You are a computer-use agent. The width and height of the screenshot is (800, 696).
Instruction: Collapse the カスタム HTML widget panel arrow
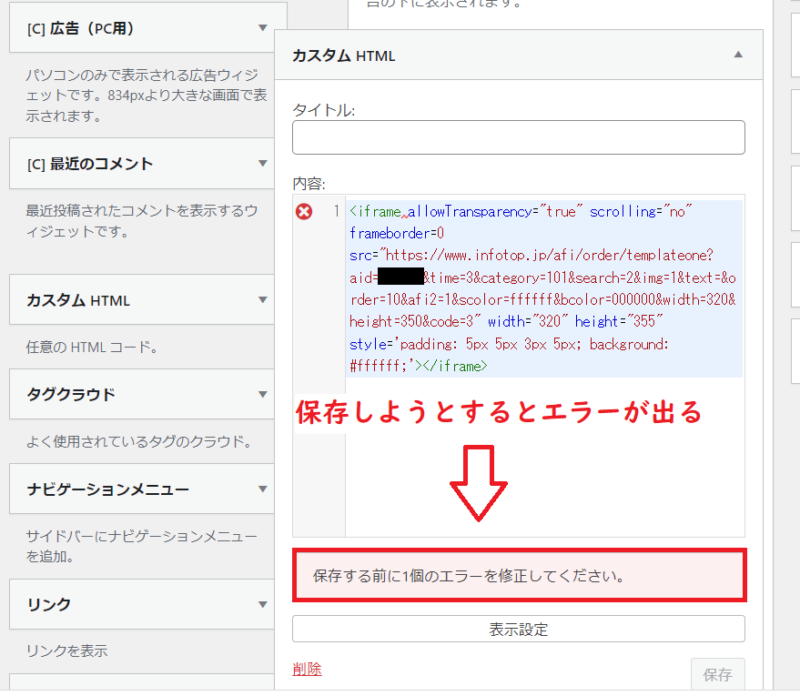pyautogui.click(x=738, y=56)
